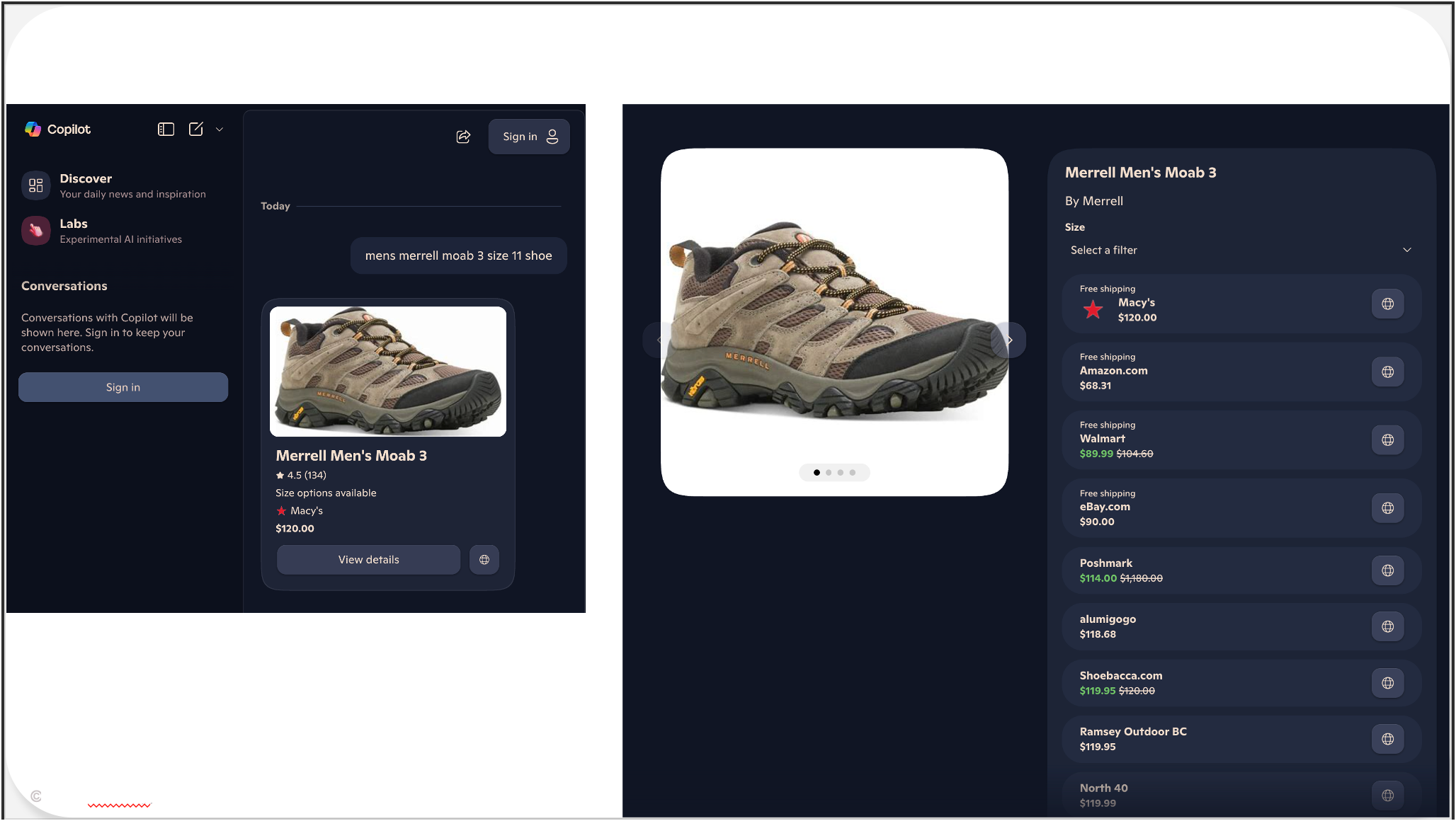Click the share conversation icon
The height and width of the screenshot is (821, 1456).
(463, 137)
